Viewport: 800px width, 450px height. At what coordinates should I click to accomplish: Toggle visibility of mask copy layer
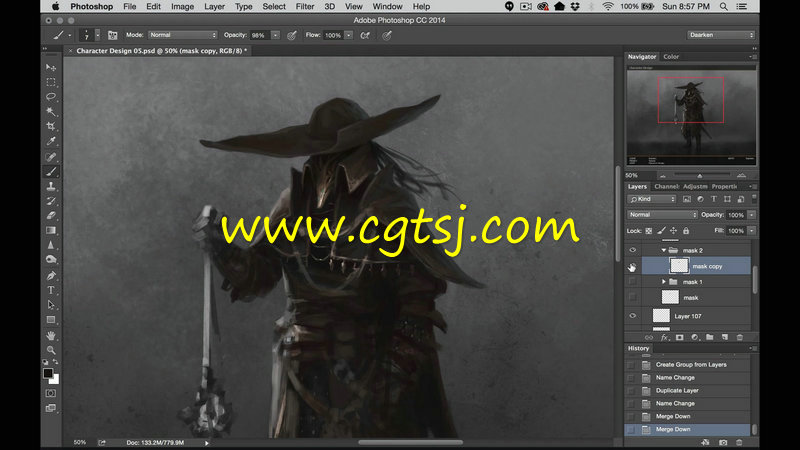point(633,266)
